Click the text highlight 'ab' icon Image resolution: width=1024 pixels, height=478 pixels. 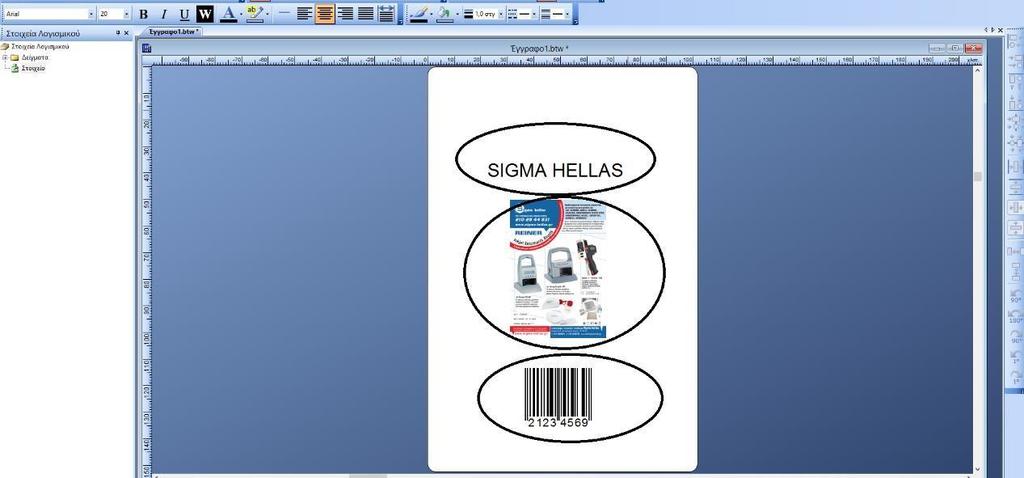coord(255,14)
